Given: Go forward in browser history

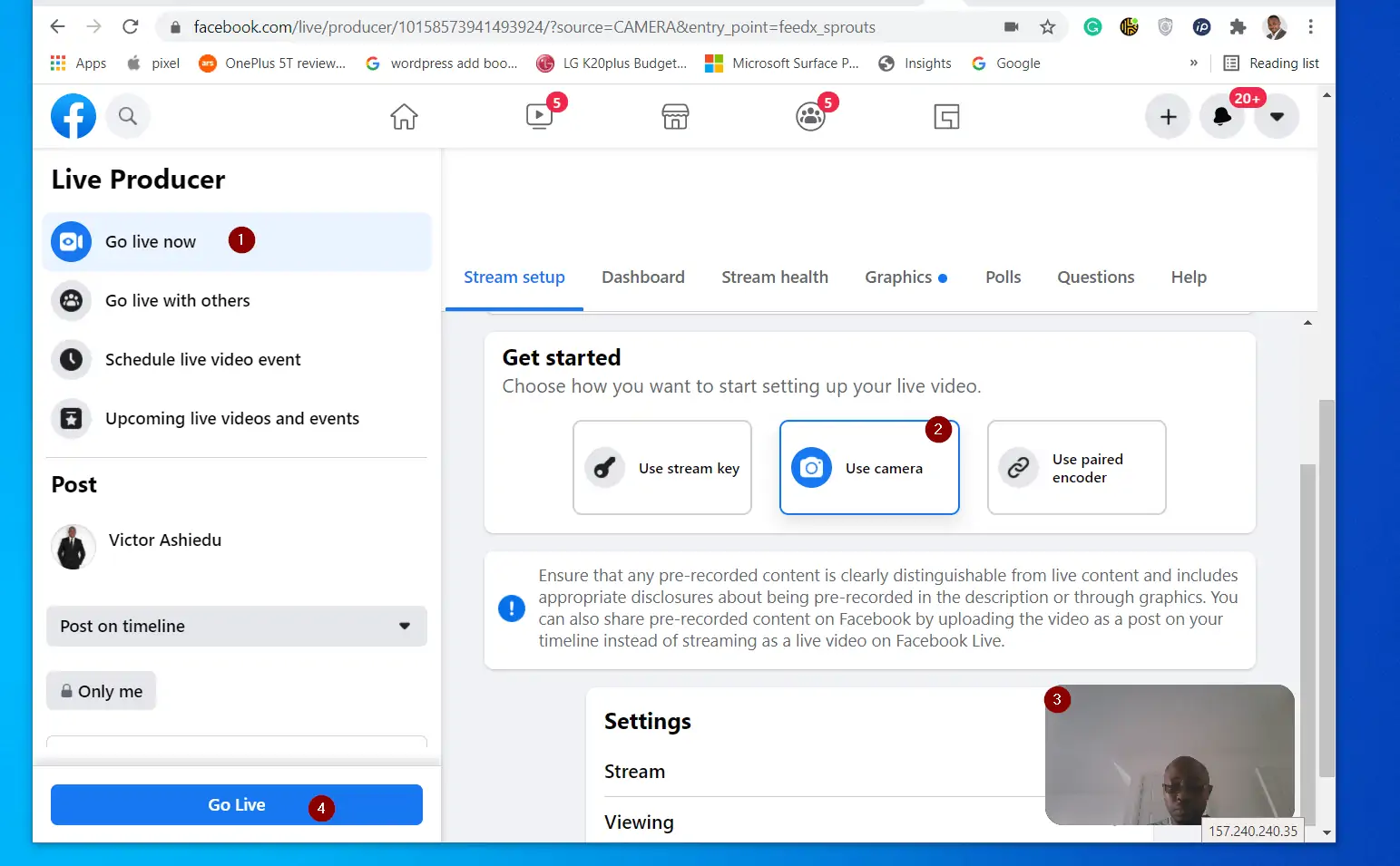Looking at the screenshot, I should coord(93,27).
